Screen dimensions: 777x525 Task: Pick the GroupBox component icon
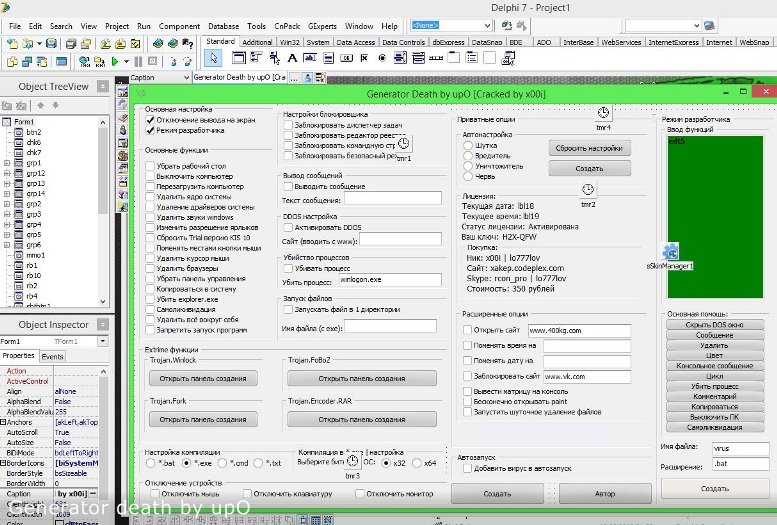pyautogui.click(x=454, y=58)
